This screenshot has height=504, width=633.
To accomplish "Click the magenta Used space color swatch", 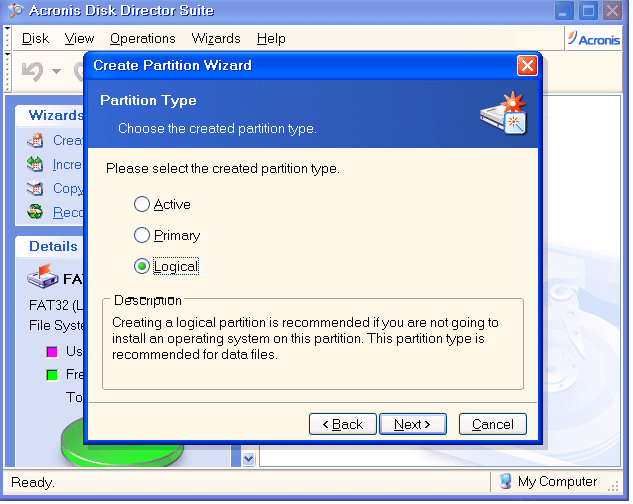I will [x=52, y=352].
